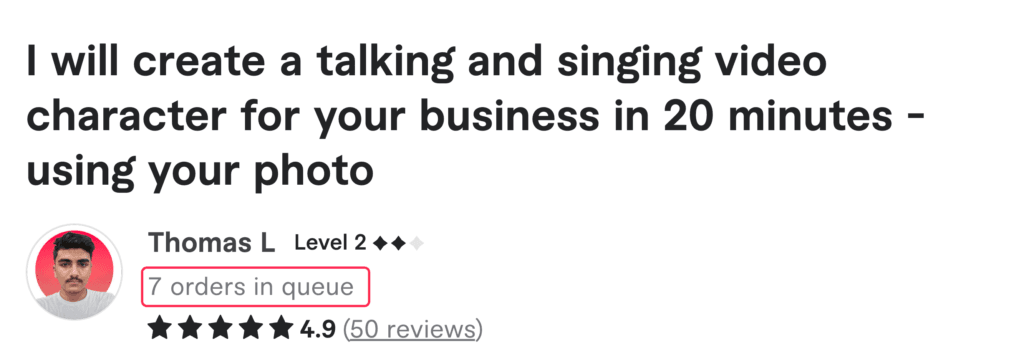Click the 4.9 rating score
The height and width of the screenshot is (364, 1024).
pyautogui.click(x=317, y=329)
